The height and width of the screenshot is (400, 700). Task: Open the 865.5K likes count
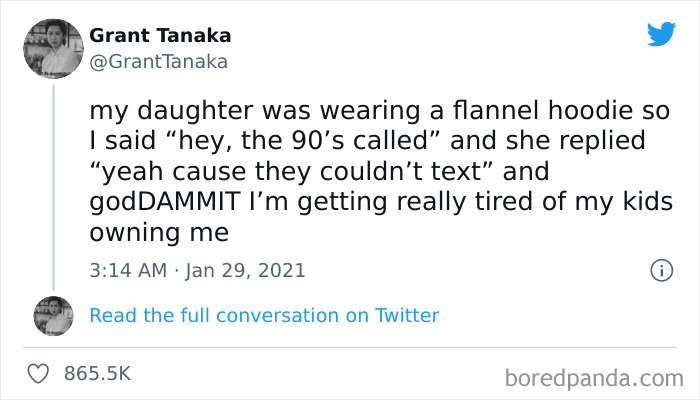pos(97,373)
